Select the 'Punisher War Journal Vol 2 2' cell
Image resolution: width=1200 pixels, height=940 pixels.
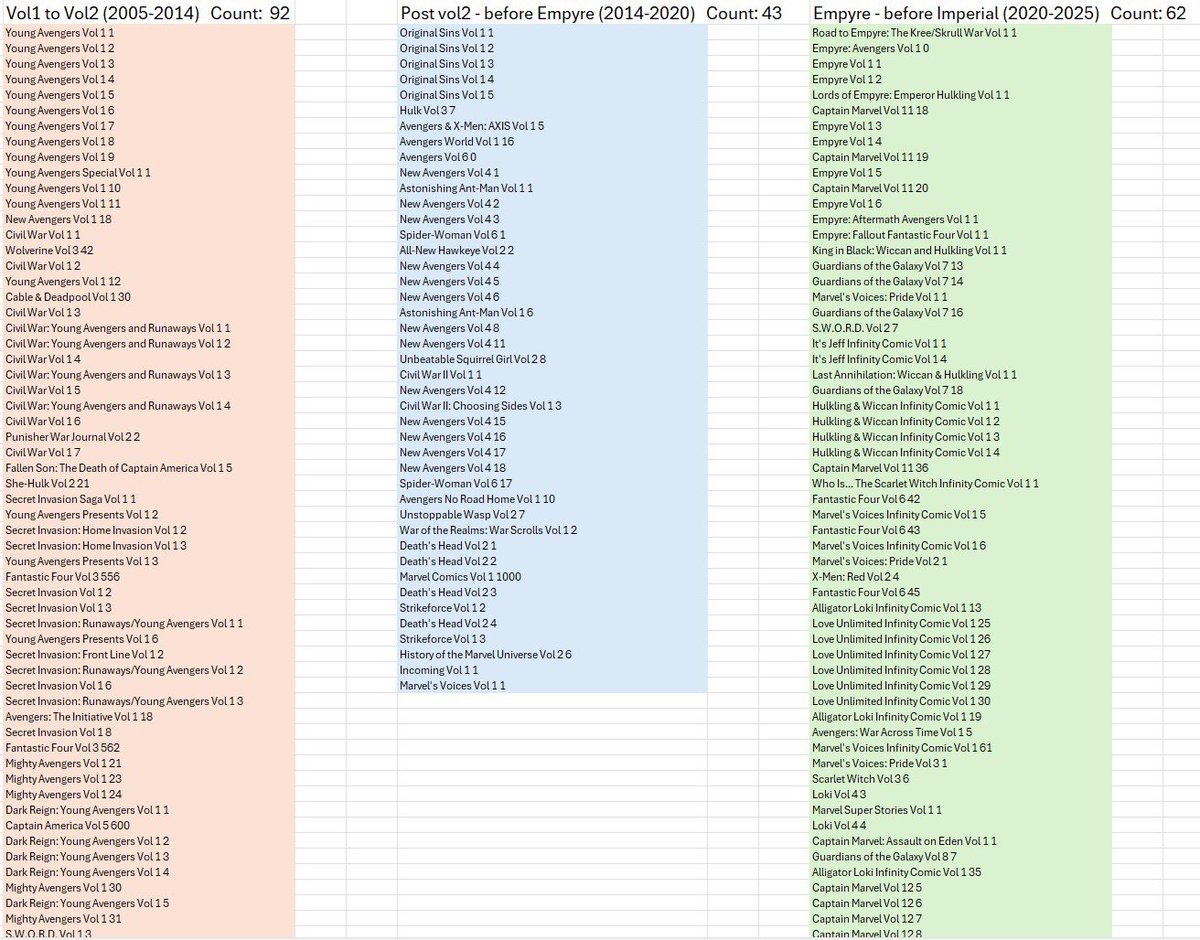[x=73, y=437]
